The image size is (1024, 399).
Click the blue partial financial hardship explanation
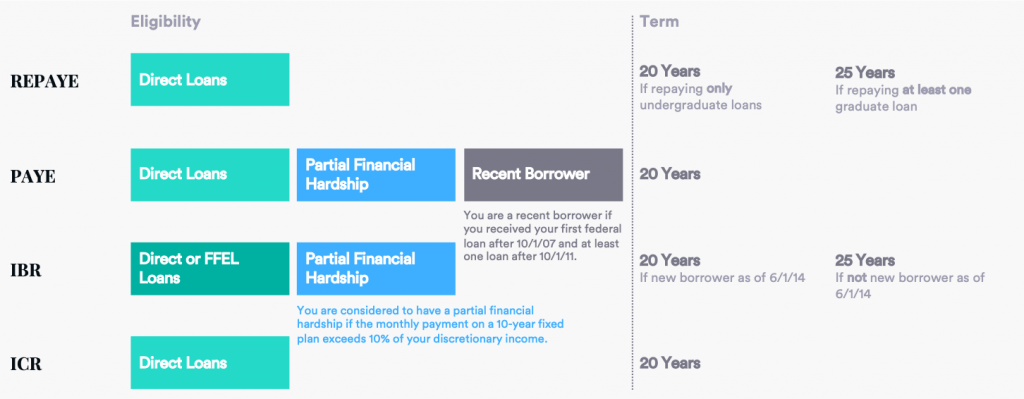point(430,325)
